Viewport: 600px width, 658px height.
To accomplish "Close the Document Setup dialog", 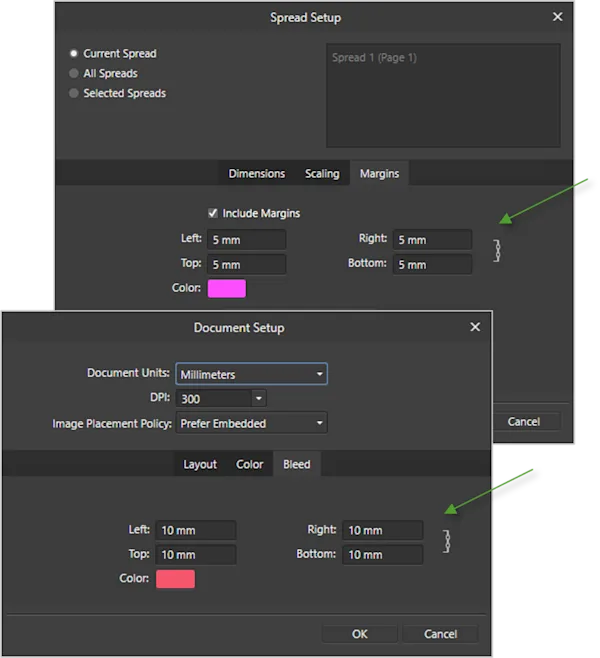I will point(475,327).
